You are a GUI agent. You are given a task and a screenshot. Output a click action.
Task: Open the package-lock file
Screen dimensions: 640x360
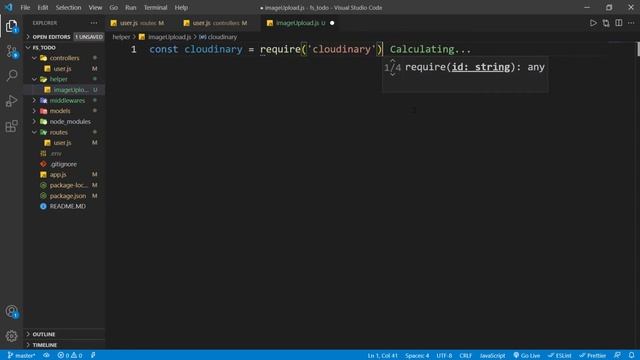click(64, 185)
